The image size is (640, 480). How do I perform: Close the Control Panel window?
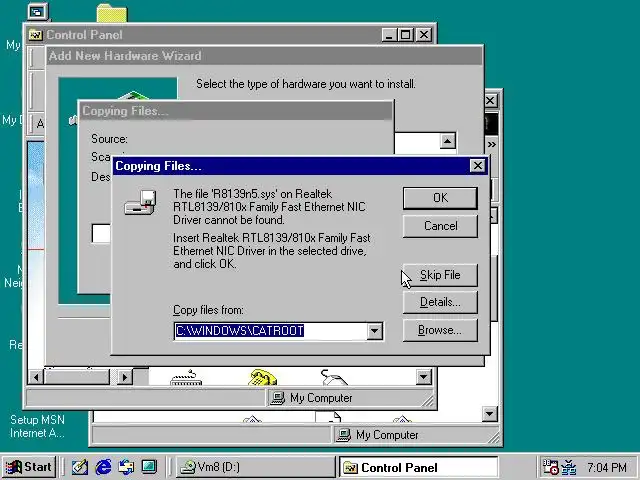(x=424, y=35)
